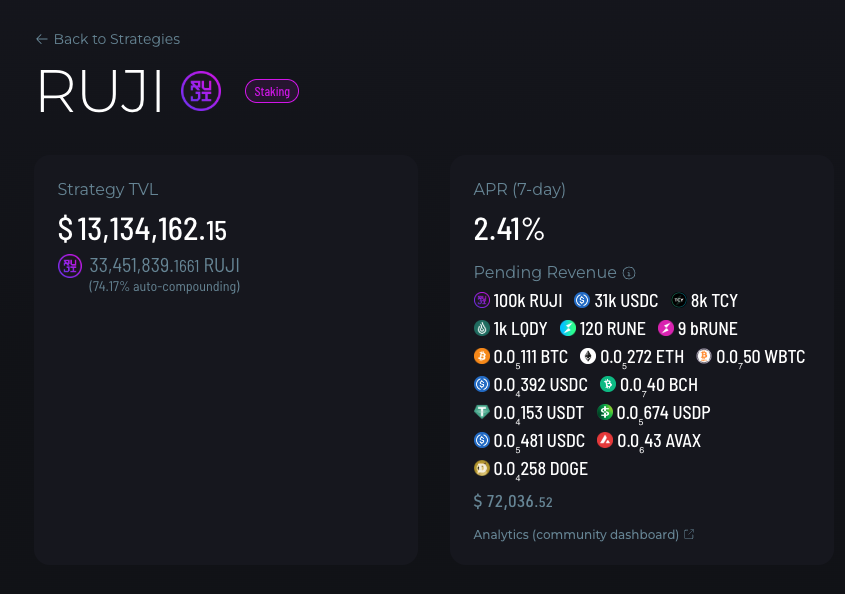Click the 258 DOGE amount text
This screenshot has height=594, width=845.
(541, 469)
